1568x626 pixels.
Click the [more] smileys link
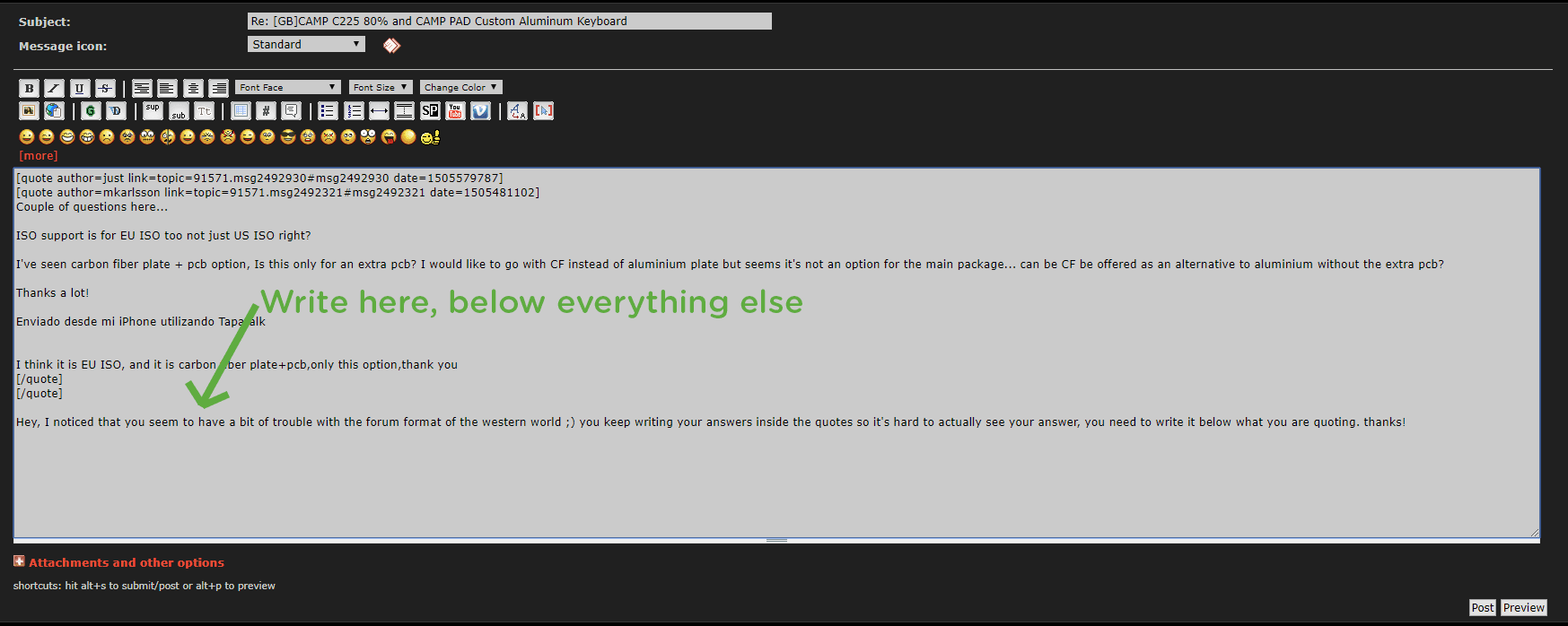pyautogui.click(x=39, y=155)
